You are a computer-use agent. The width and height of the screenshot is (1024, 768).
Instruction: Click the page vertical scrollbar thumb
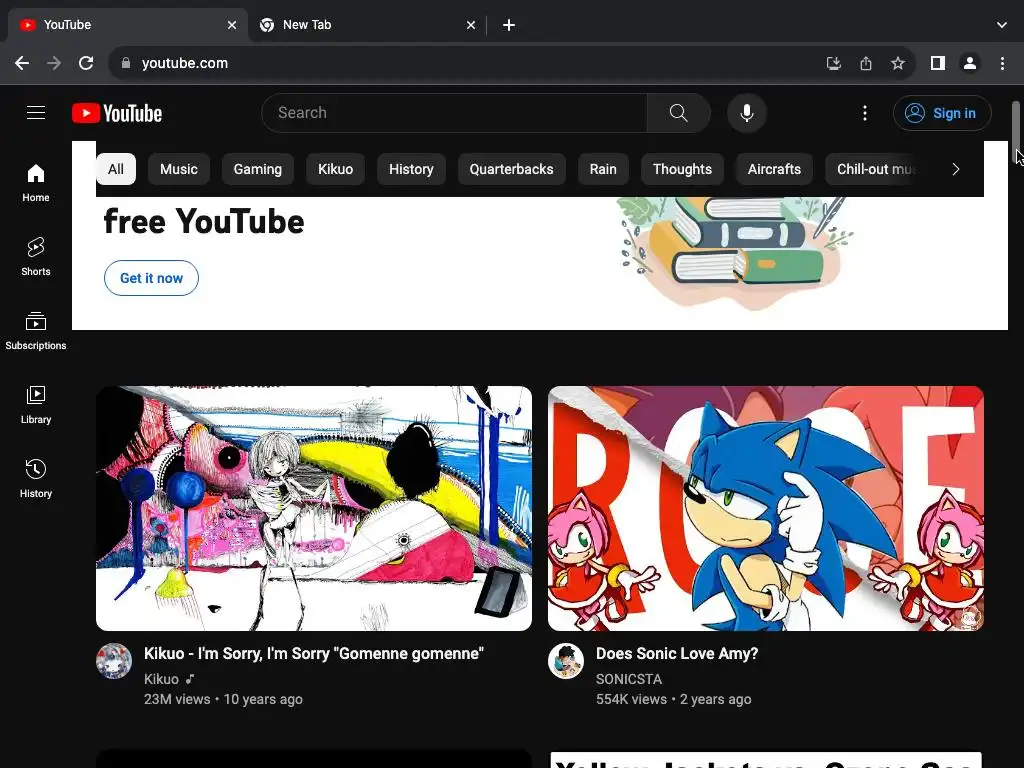pos(1016,134)
